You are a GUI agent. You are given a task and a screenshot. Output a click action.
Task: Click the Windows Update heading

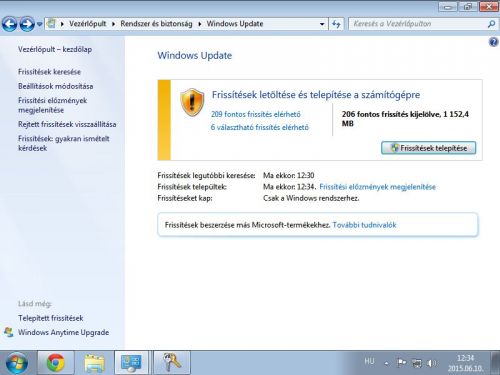pos(195,55)
